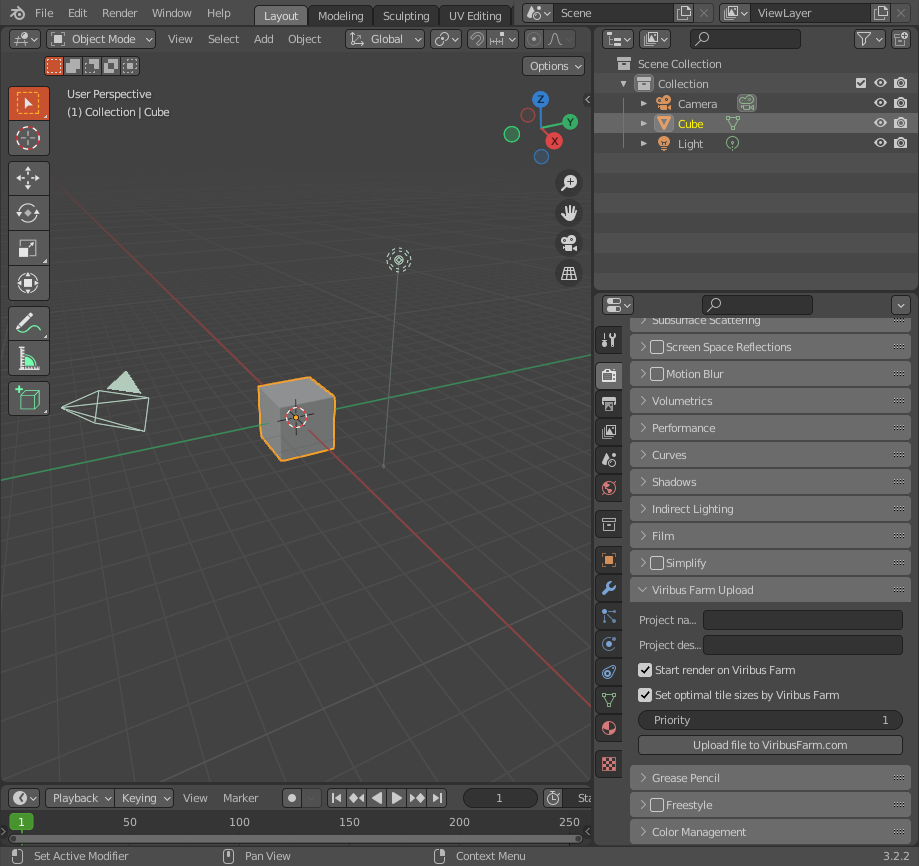Open the Object Mode dropdown
This screenshot has width=919, height=866.
point(102,39)
